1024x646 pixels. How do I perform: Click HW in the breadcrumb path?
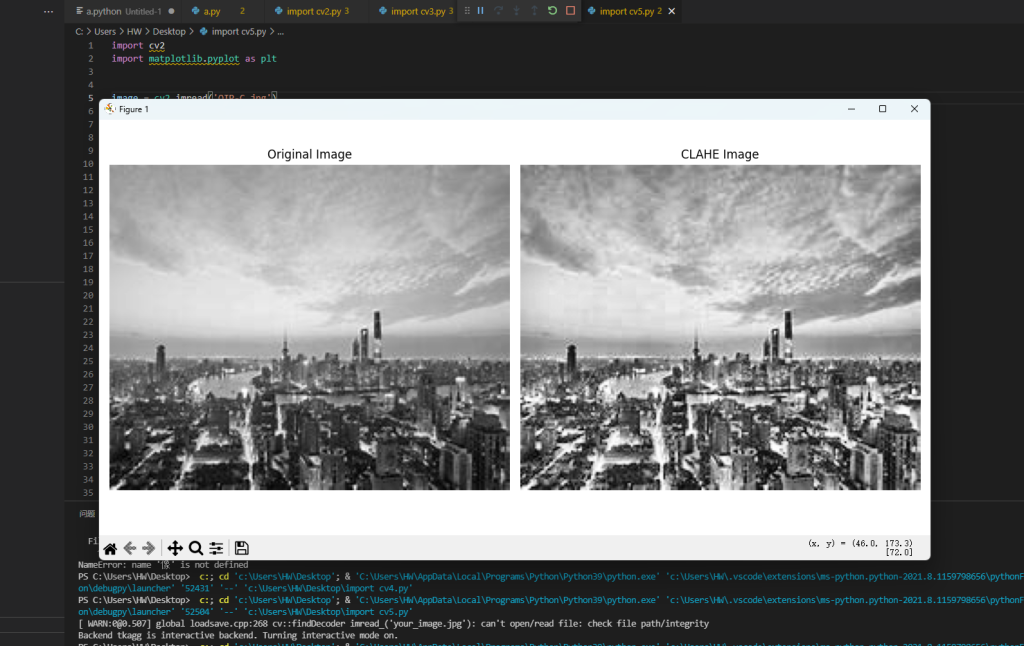[x=134, y=31]
